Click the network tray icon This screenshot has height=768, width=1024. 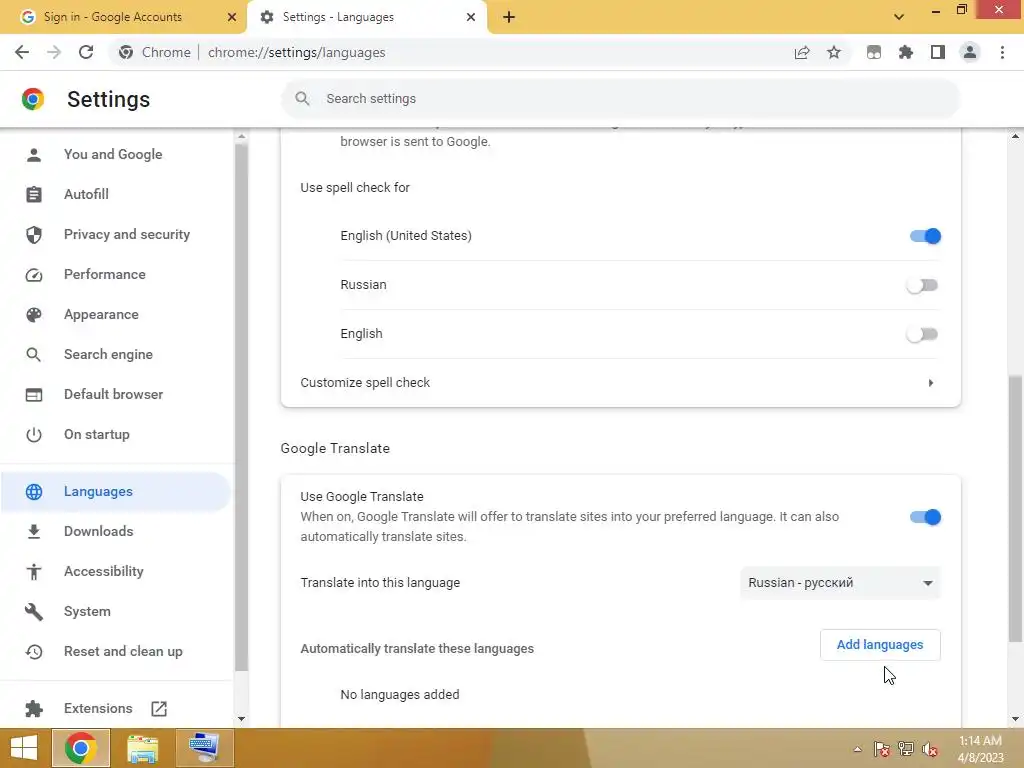(x=906, y=749)
